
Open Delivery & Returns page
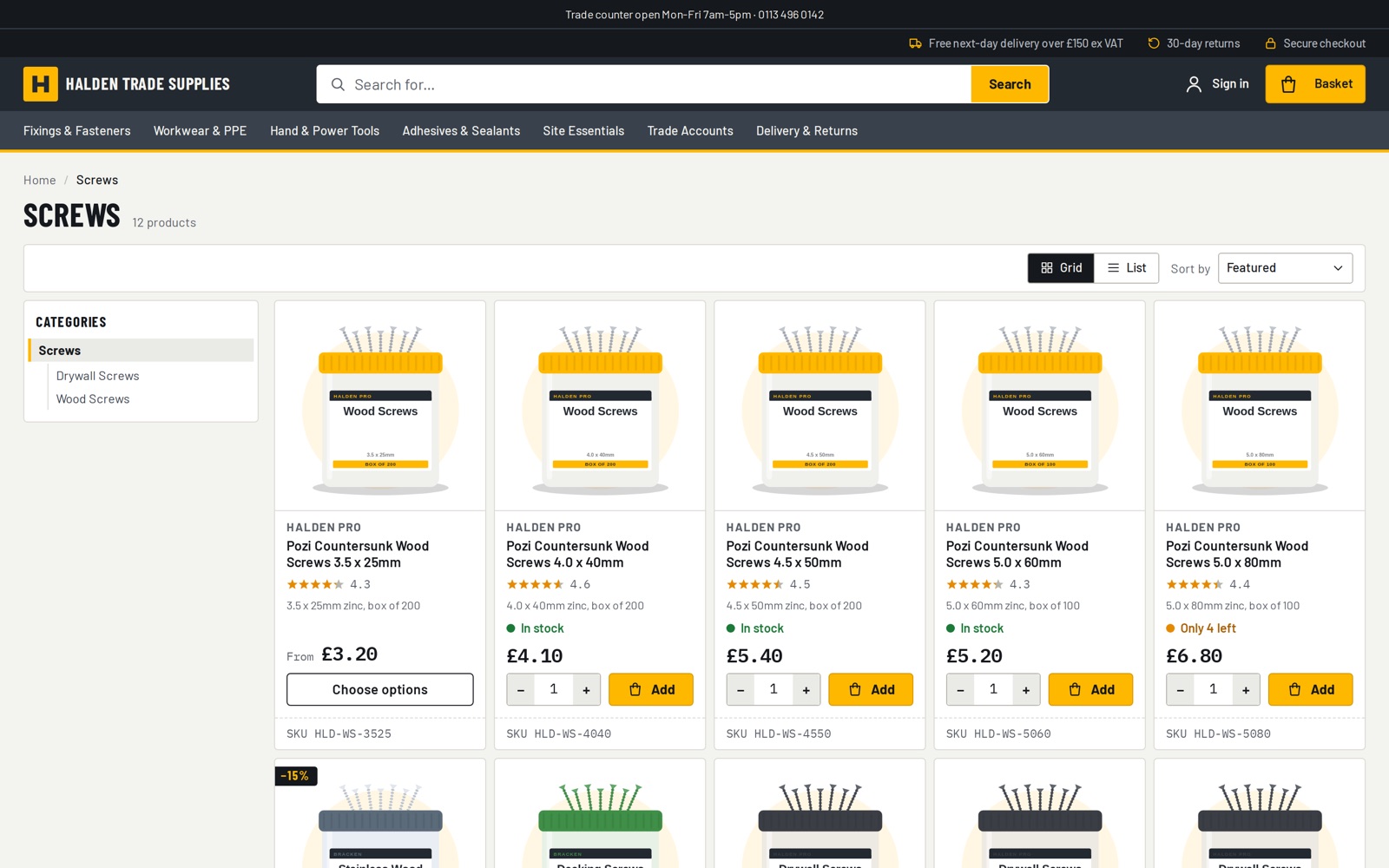806,131
